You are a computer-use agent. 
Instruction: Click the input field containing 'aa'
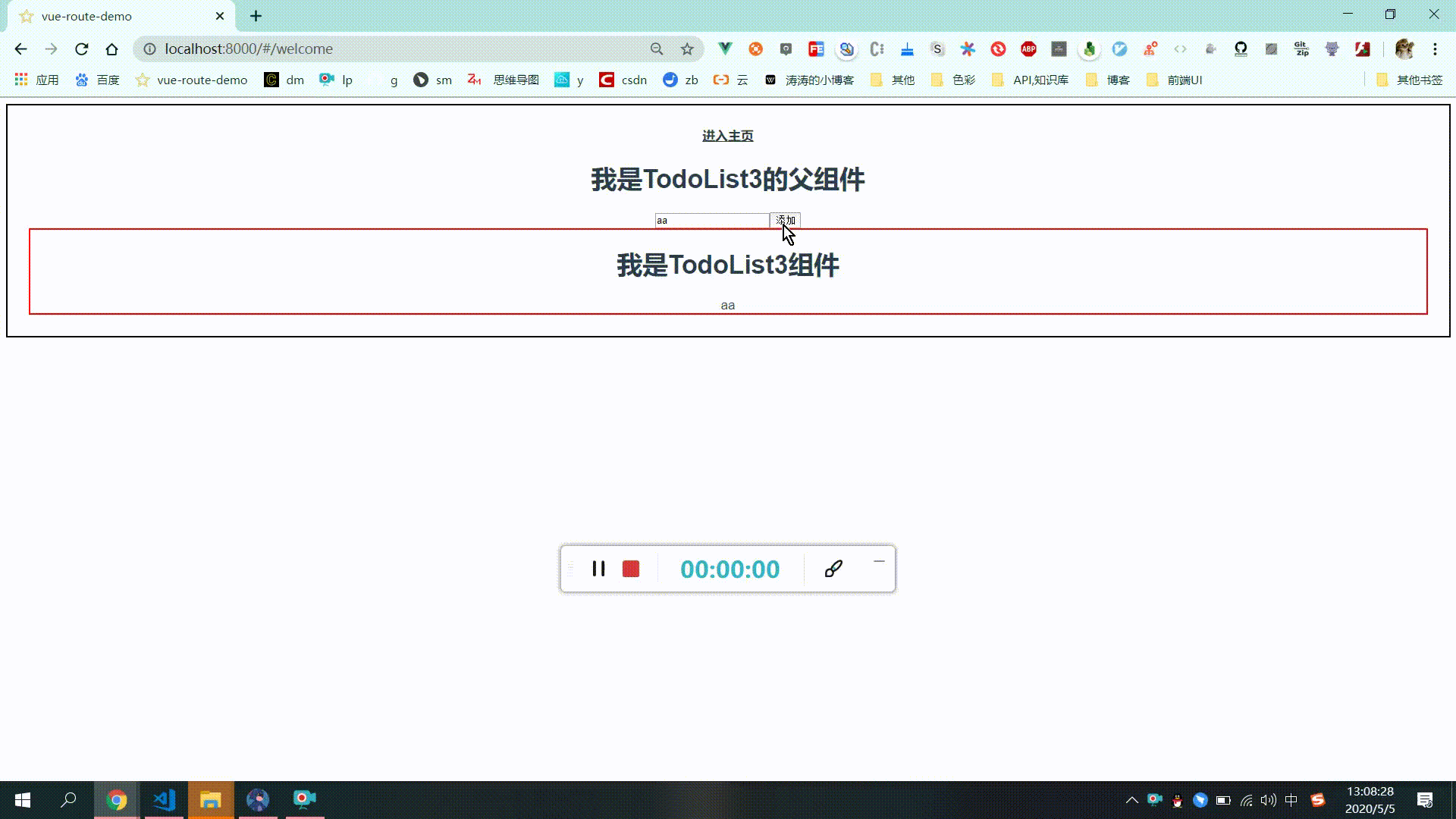[x=712, y=219]
